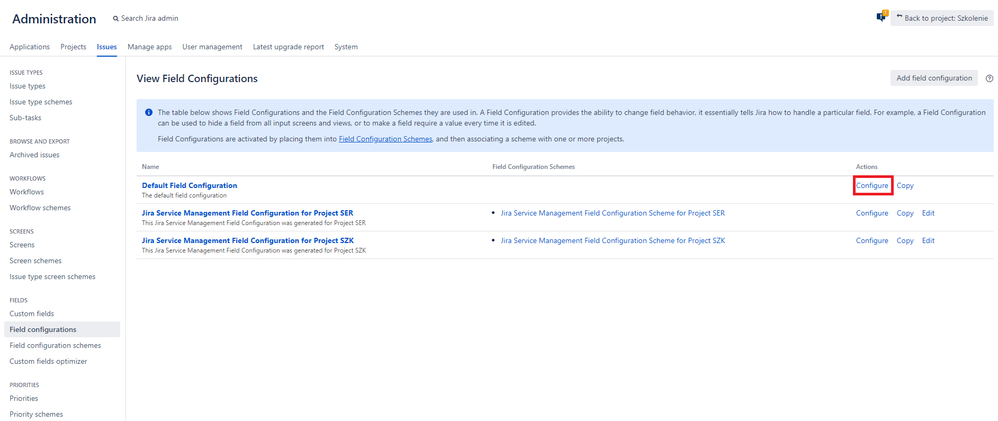Click 'The default field configuration' description
Screen dimensions: 998x421
click(184, 196)
